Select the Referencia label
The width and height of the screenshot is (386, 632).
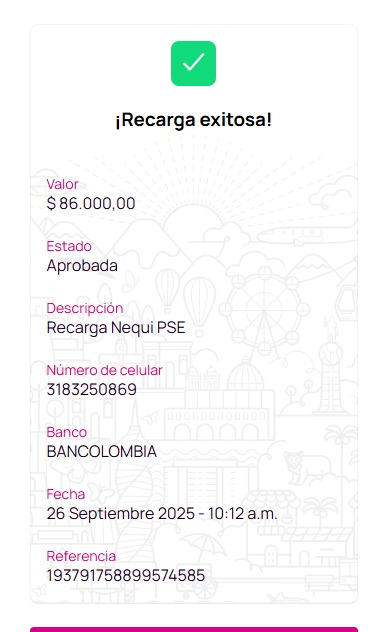pyautogui.click(x=81, y=556)
